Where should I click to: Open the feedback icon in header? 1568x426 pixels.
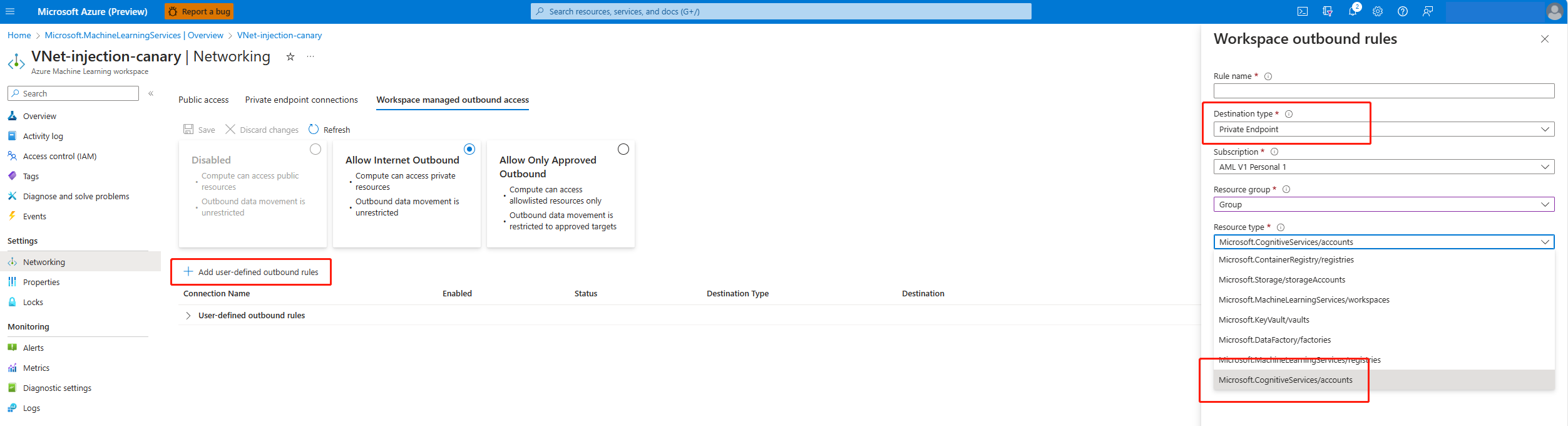point(1428,11)
